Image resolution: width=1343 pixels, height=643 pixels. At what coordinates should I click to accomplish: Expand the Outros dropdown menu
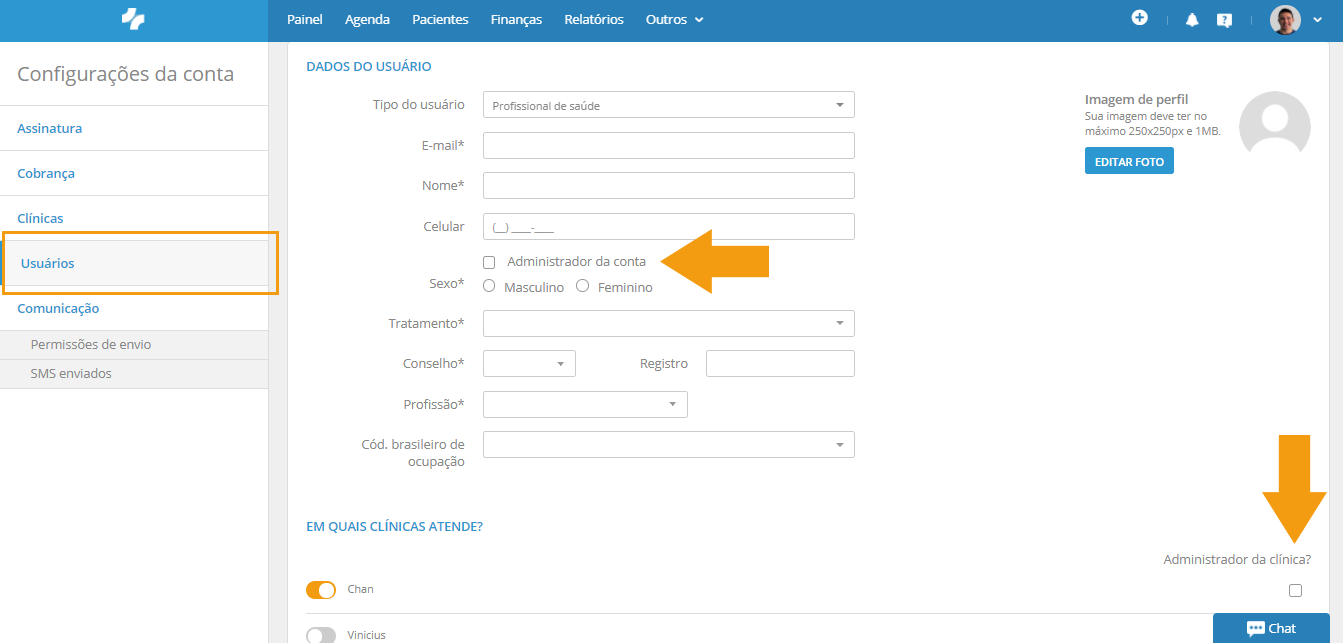tap(674, 19)
